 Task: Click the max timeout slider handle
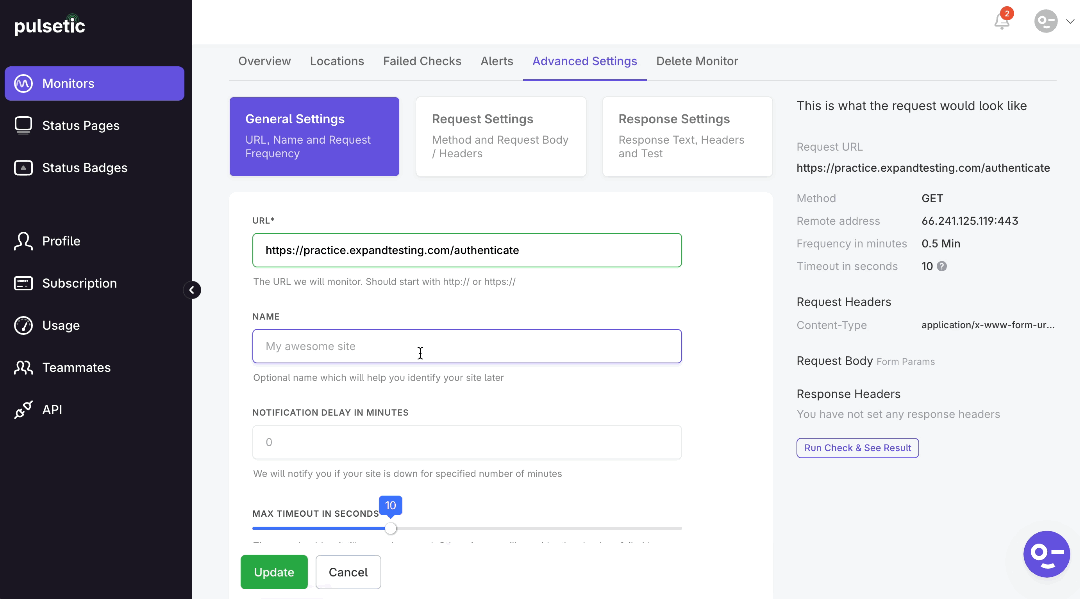point(391,528)
